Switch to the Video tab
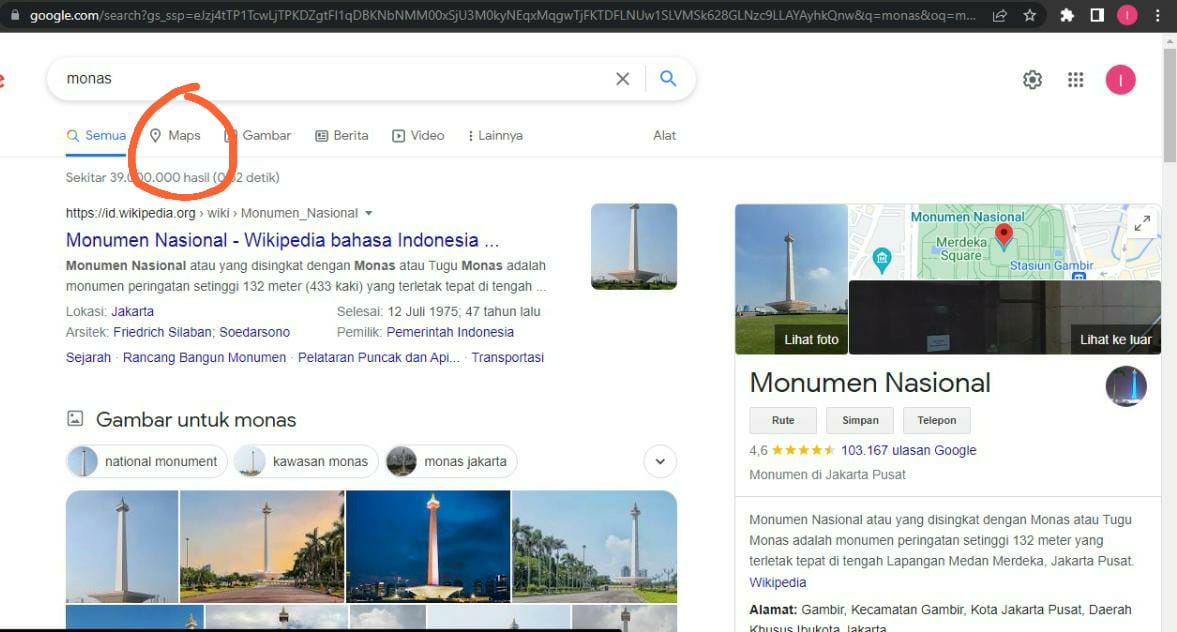The height and width of the screenshot is (632, 1177). pyautogui.click(x=418, y=136)
